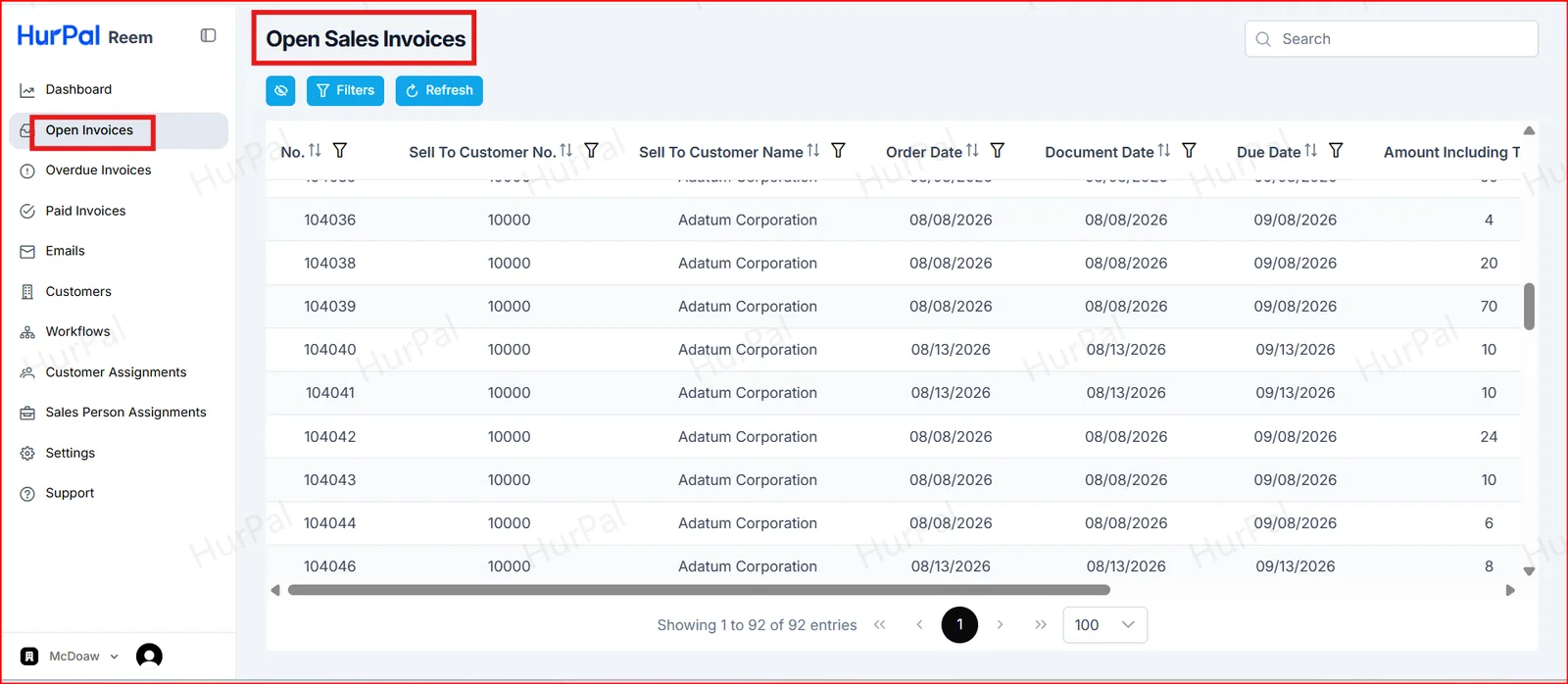This screenshot has height=684, width=1568.
Task: Filter the Order Date column
Action: pos(997,151)
